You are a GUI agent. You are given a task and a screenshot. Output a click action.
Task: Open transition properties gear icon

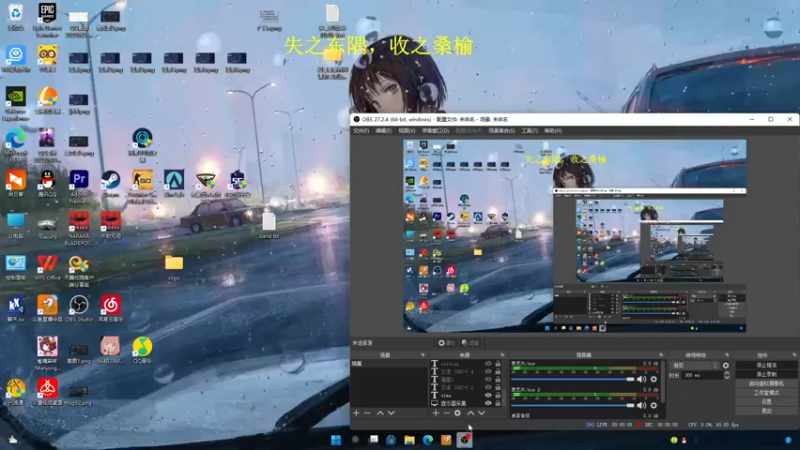click(x=726, y=365)
